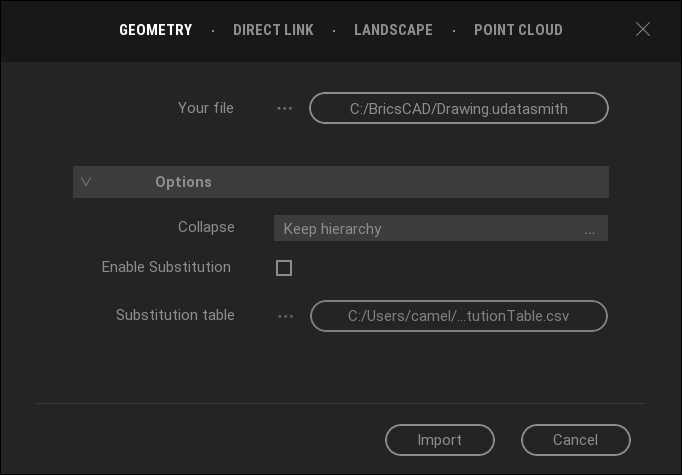Click the Drawing.udatasmith file path field
682x475 pixels.
pyautogui.click(x=458, y=108)
